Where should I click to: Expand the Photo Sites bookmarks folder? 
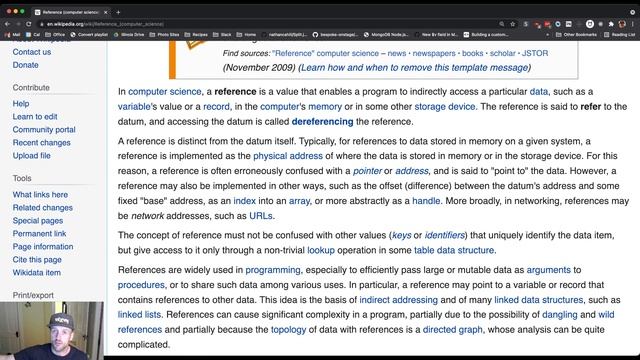pyautogui.click(x=164, y=35)
